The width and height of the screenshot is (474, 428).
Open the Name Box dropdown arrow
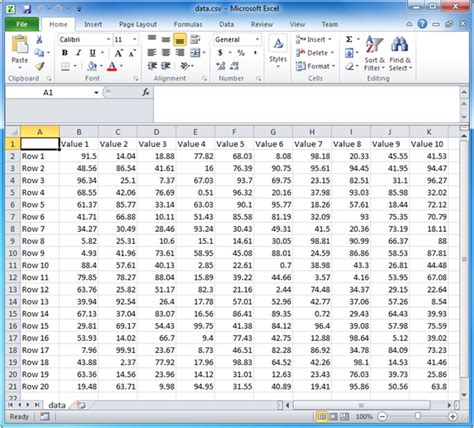[x=96, y=92]
